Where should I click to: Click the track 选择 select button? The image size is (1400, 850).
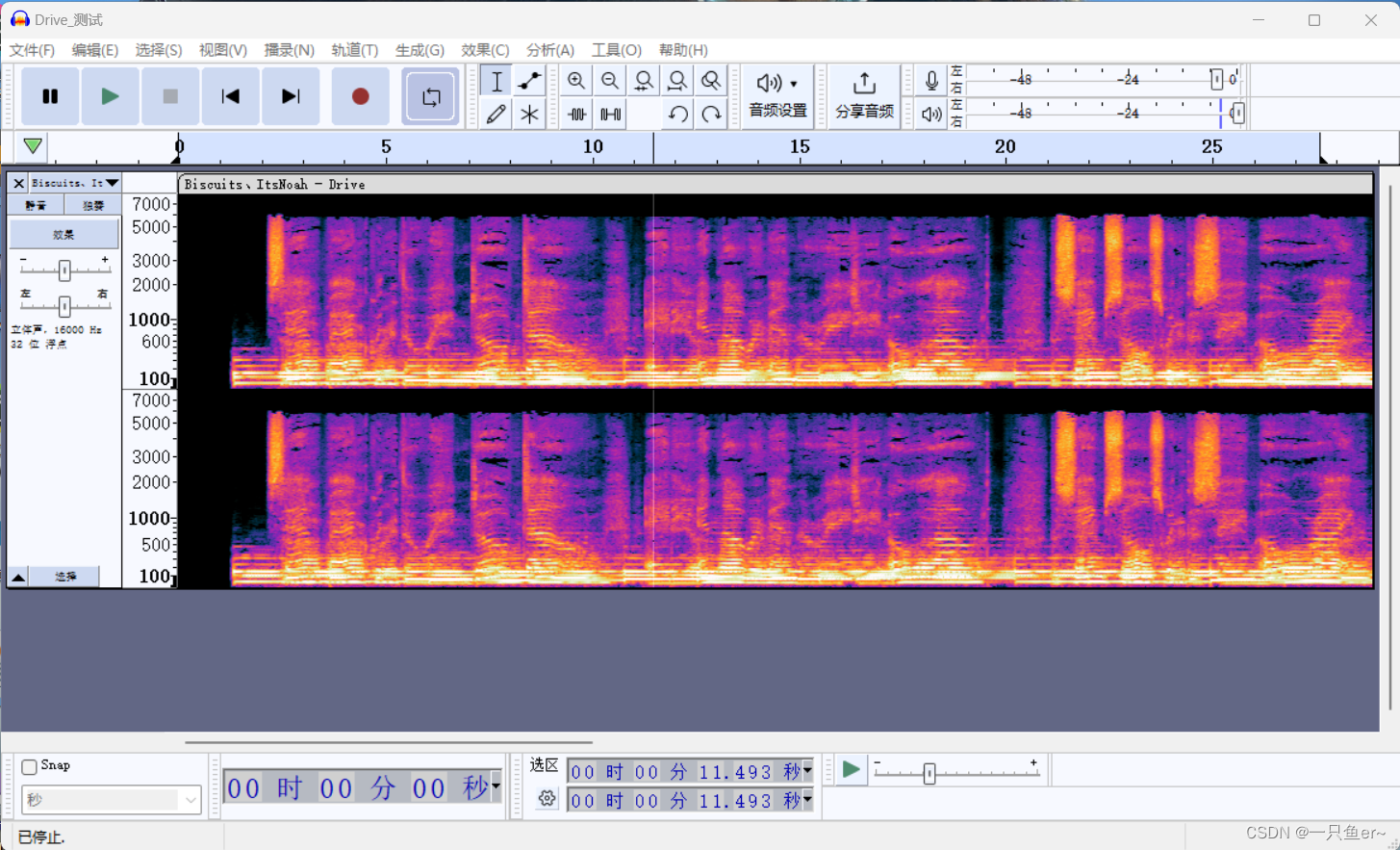pos(64,577)
